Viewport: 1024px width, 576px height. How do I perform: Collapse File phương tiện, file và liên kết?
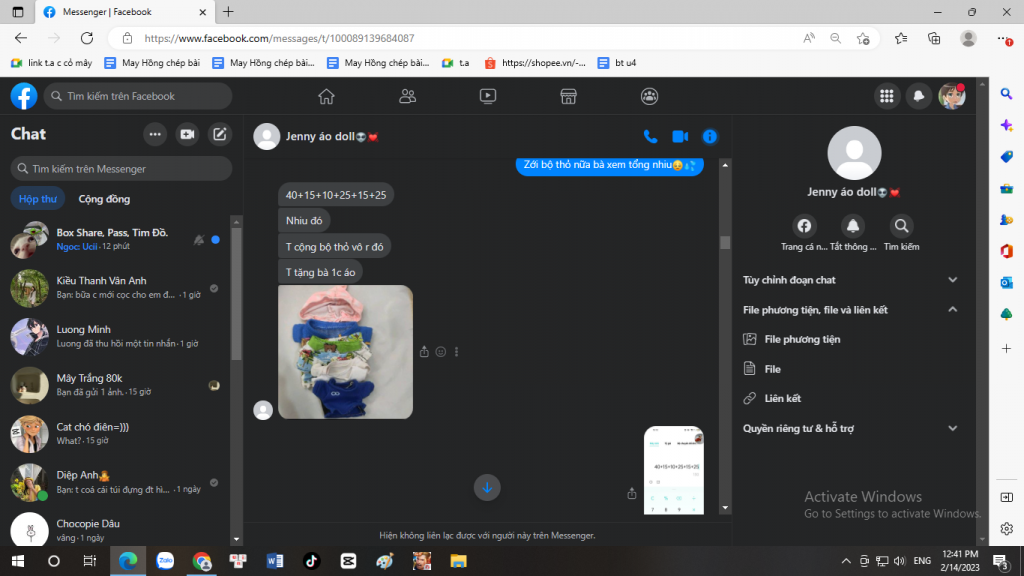952,310
